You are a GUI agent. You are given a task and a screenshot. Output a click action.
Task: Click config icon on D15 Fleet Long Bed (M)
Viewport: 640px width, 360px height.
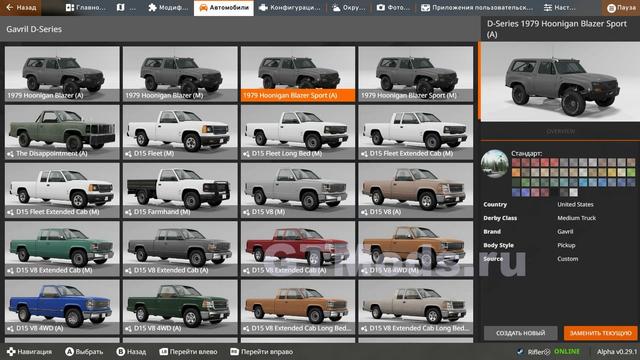(246, 154)
